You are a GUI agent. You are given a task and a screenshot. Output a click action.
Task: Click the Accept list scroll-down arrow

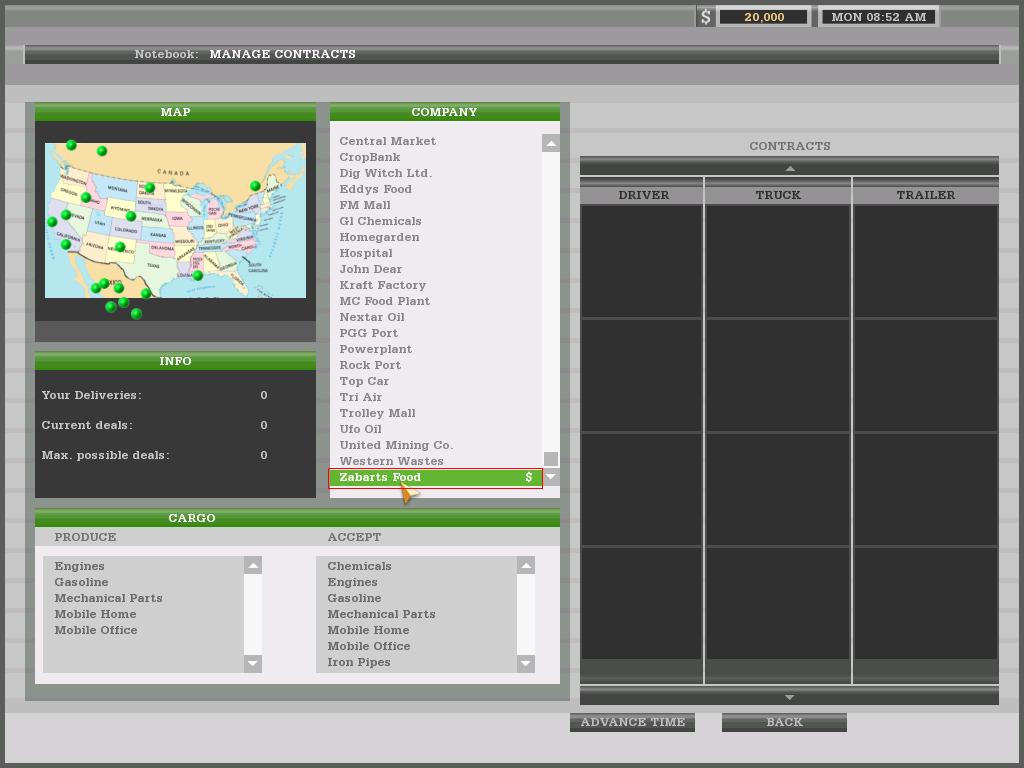pos(526,663)
